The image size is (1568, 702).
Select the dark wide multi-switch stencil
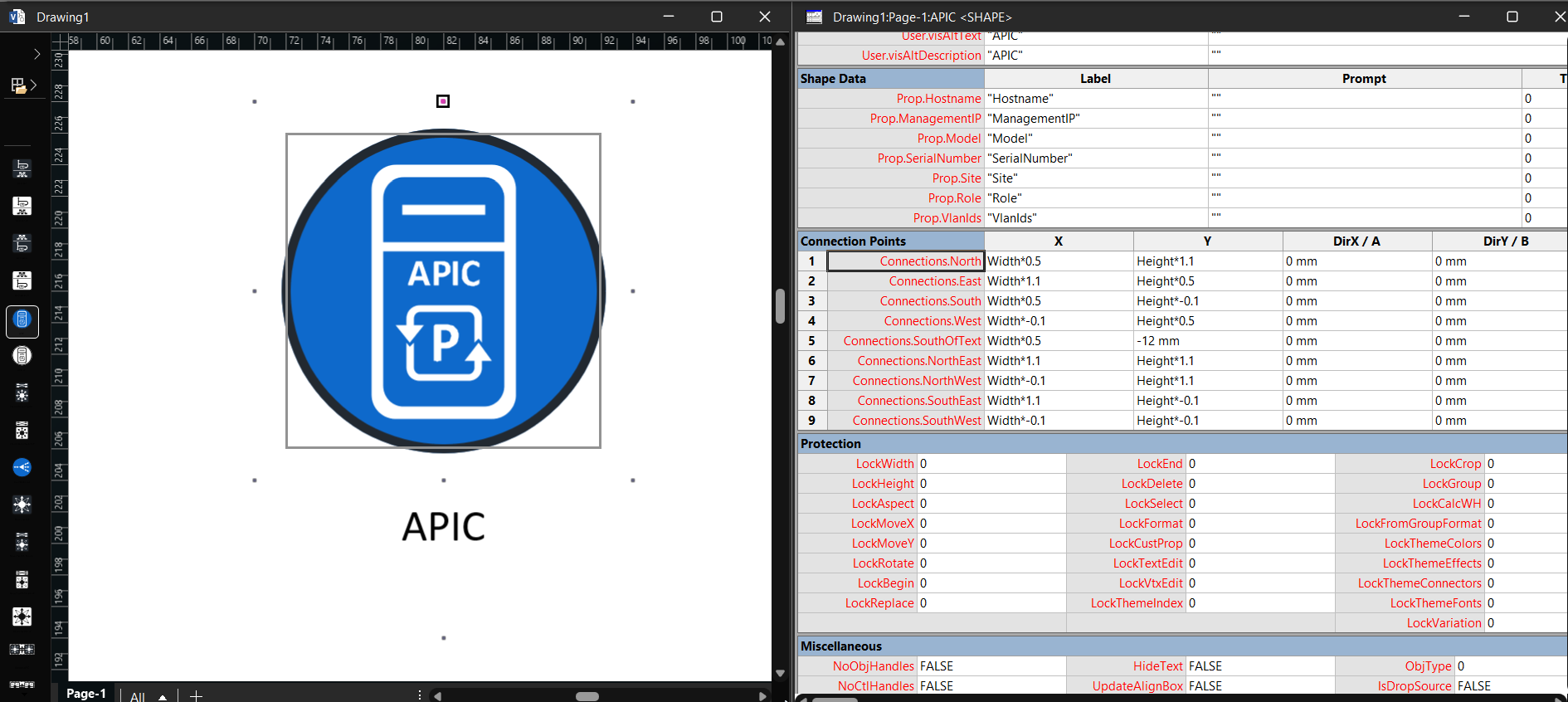pyautogui.click(x=22, y=649)
